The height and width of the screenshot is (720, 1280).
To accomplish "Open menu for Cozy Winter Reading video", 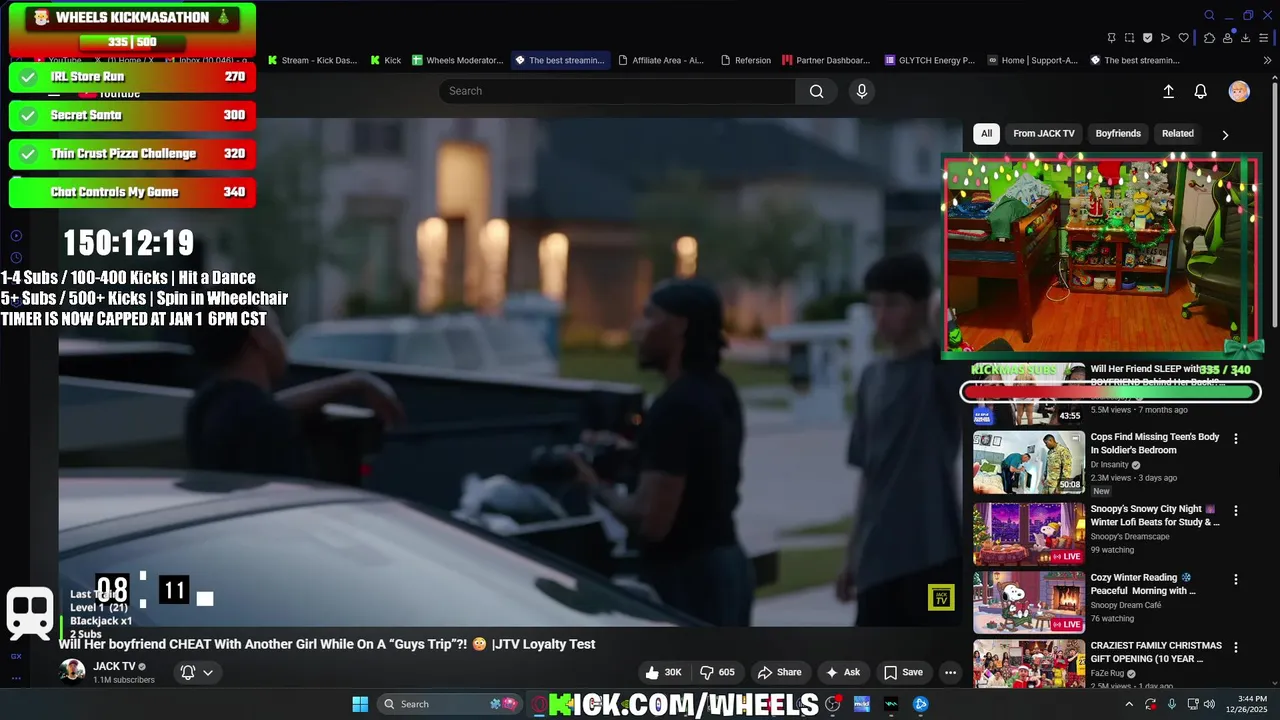I will [1236, 579].
